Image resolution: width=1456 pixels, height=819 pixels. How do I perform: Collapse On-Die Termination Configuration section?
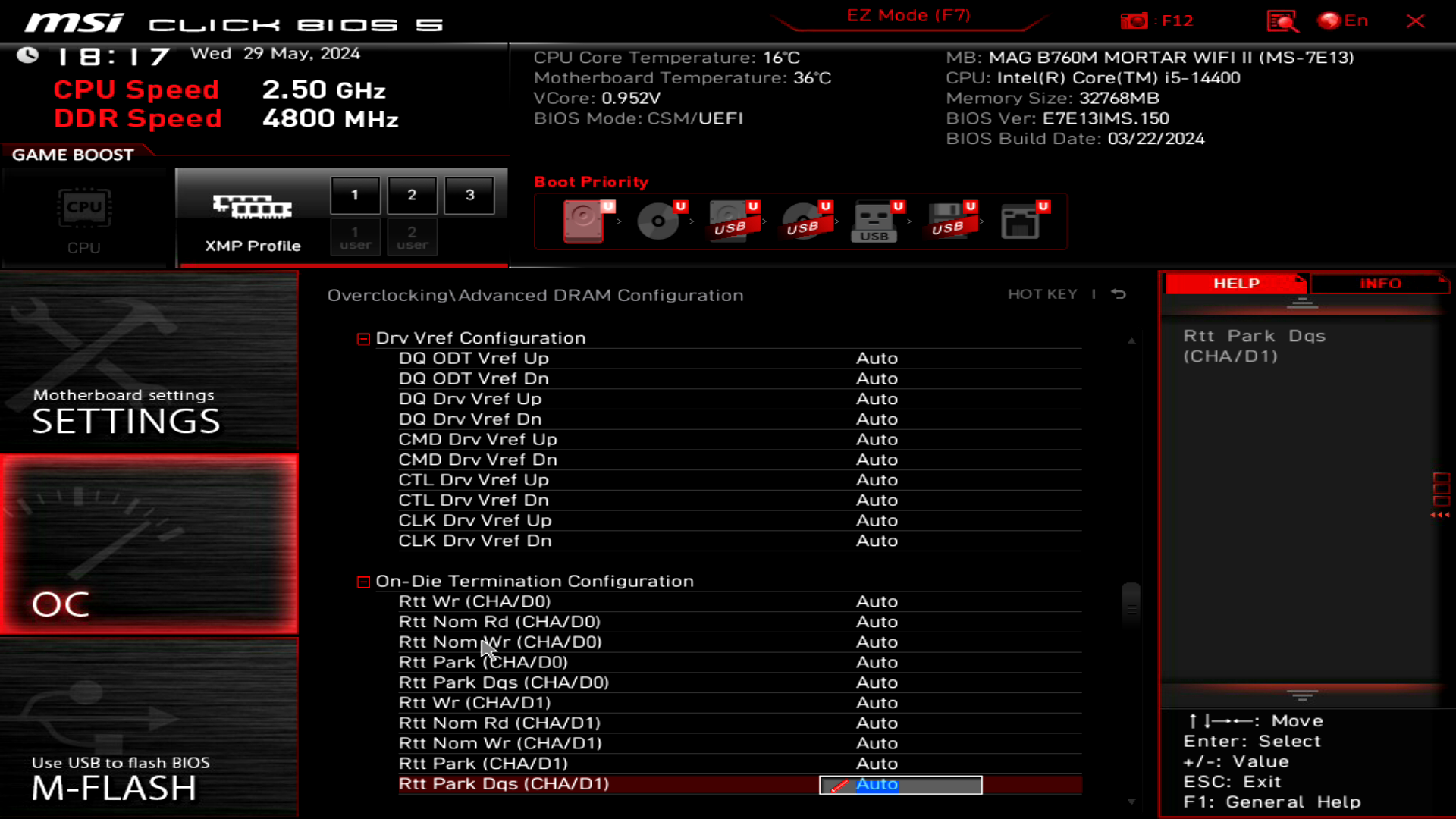[363, 582]
